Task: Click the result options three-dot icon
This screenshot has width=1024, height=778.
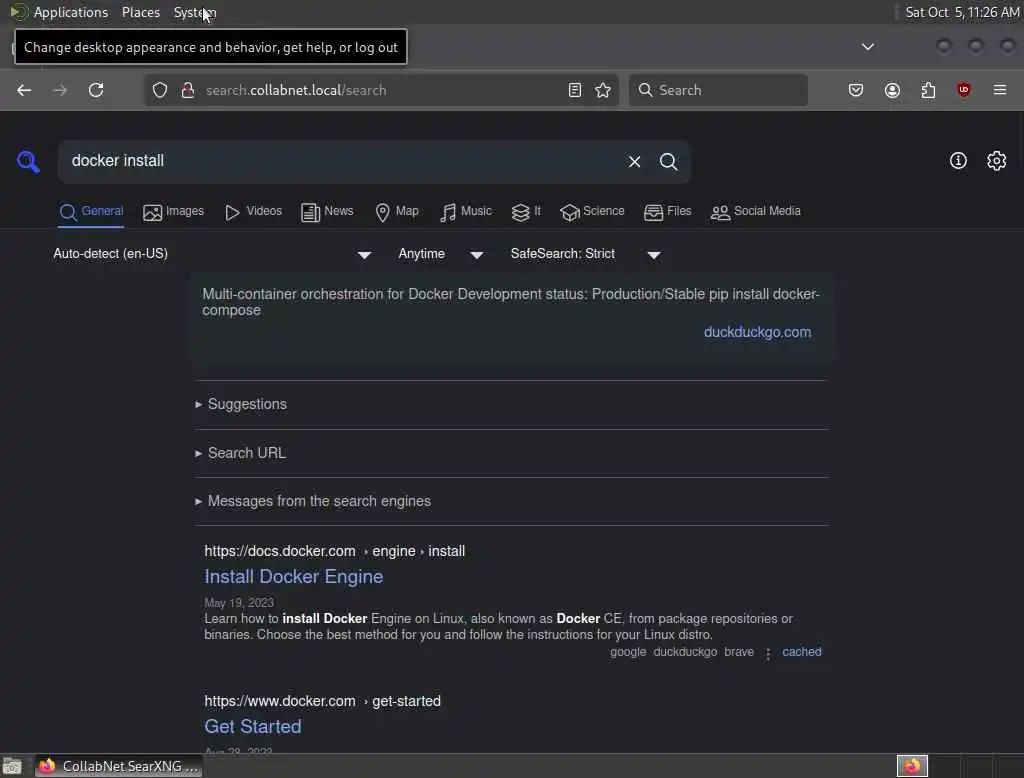Action: pyautogui.click(x=768, y=653)
